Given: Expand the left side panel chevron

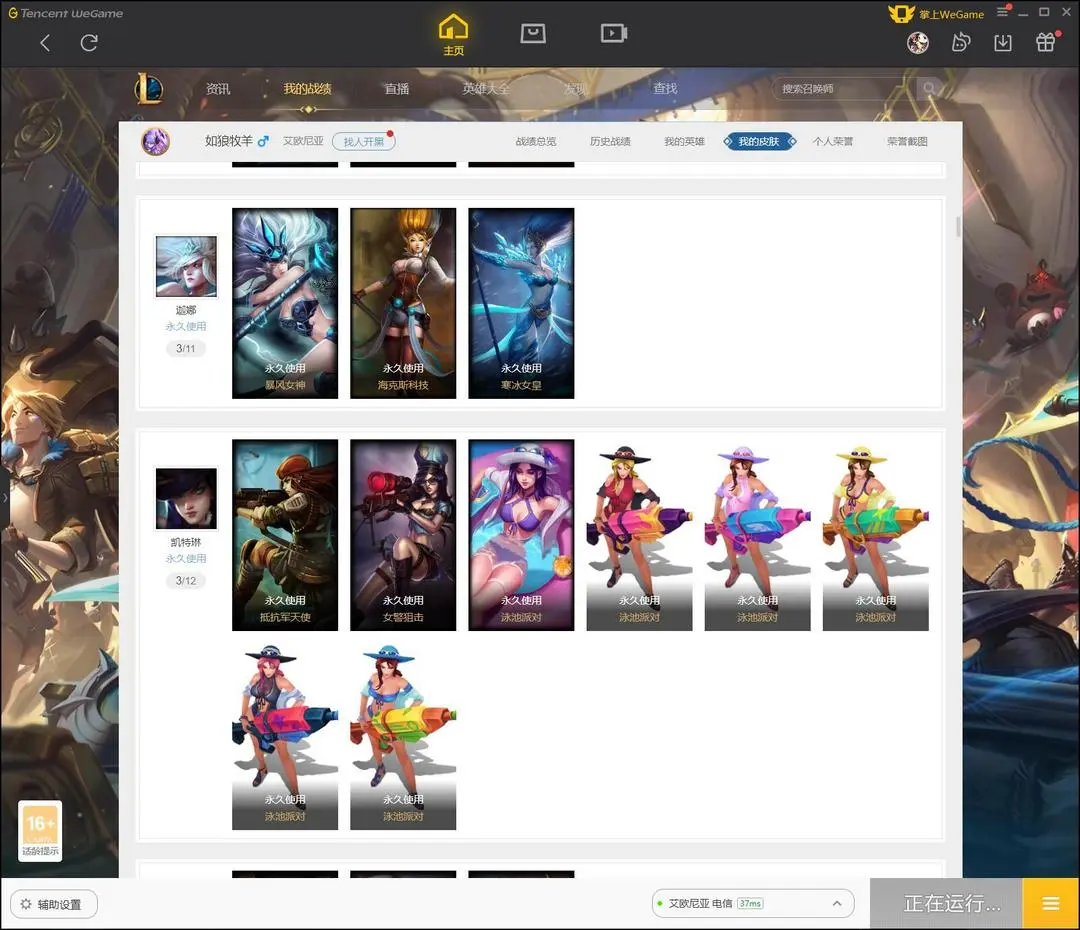Looking at the screenshot, I should (x=5, y=497).
